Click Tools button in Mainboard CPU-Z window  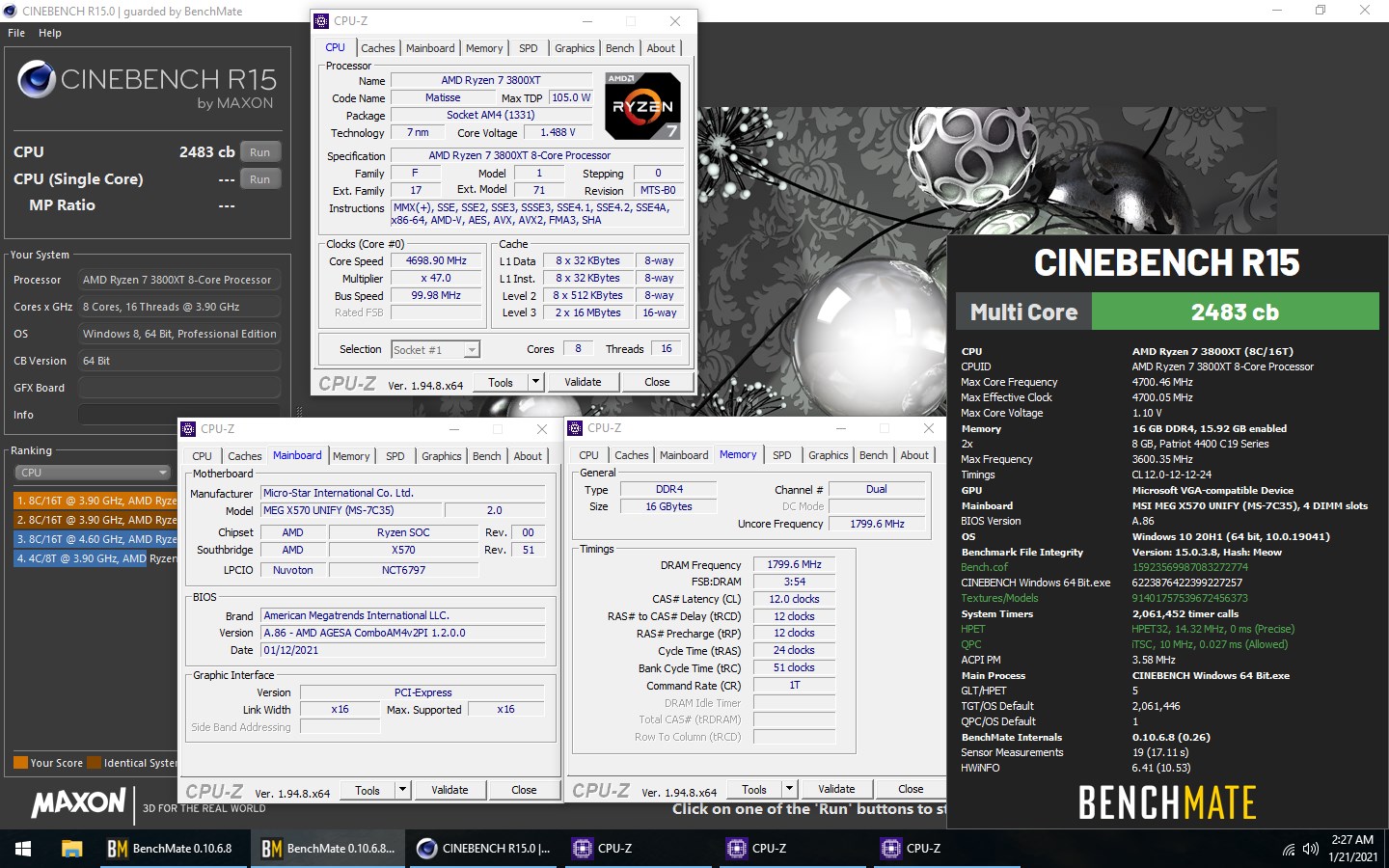(368, 790)
